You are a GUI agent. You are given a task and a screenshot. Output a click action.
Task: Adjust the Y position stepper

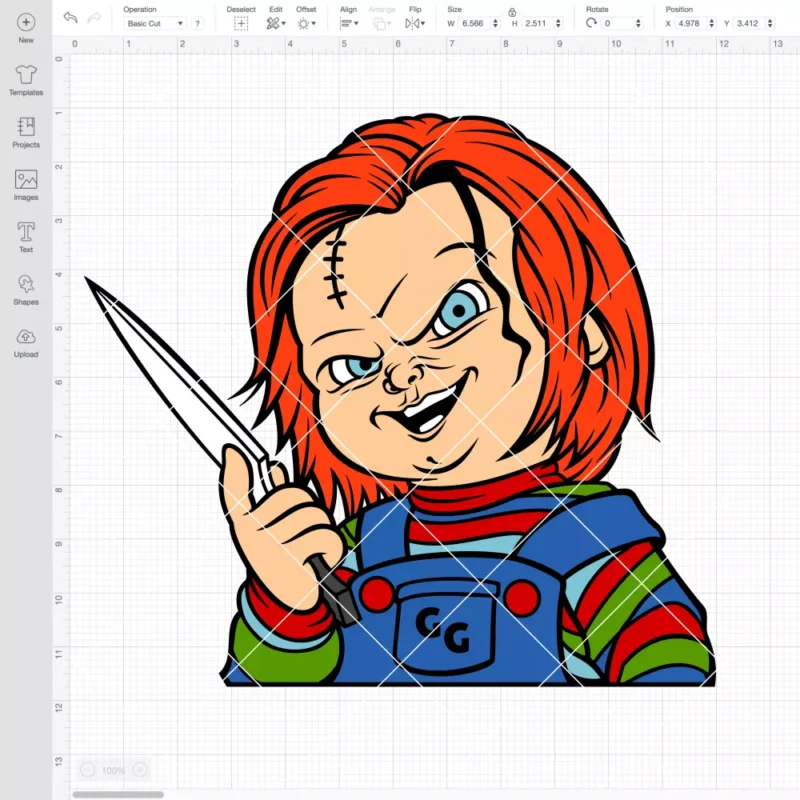click(770, 23)
